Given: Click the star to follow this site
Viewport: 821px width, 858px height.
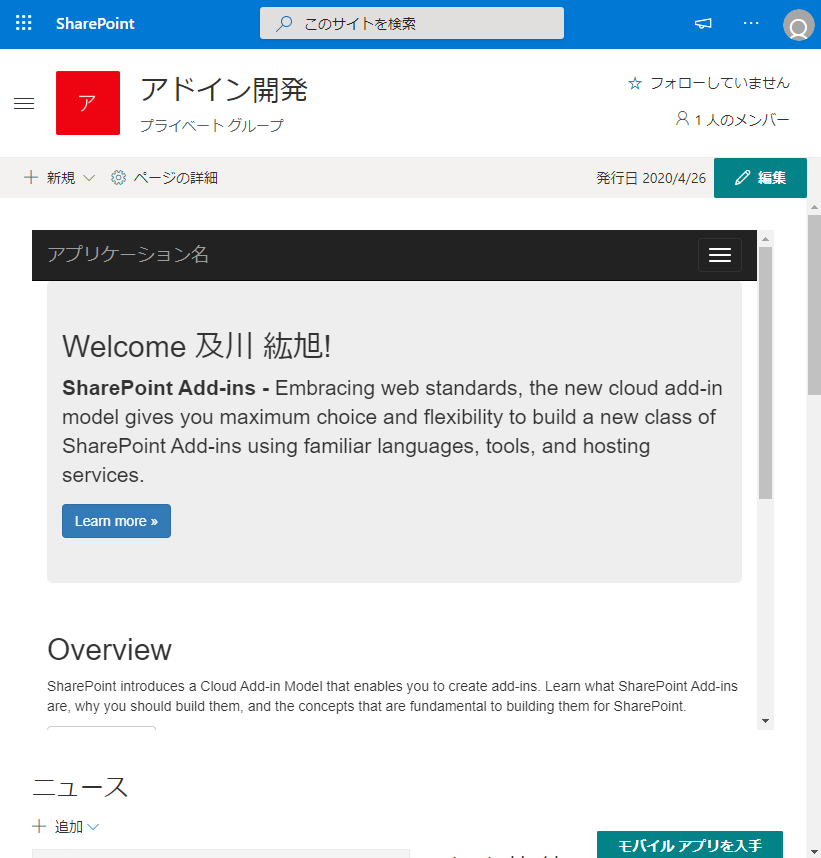Looking at the screenshot, I should tap(634, 84).
